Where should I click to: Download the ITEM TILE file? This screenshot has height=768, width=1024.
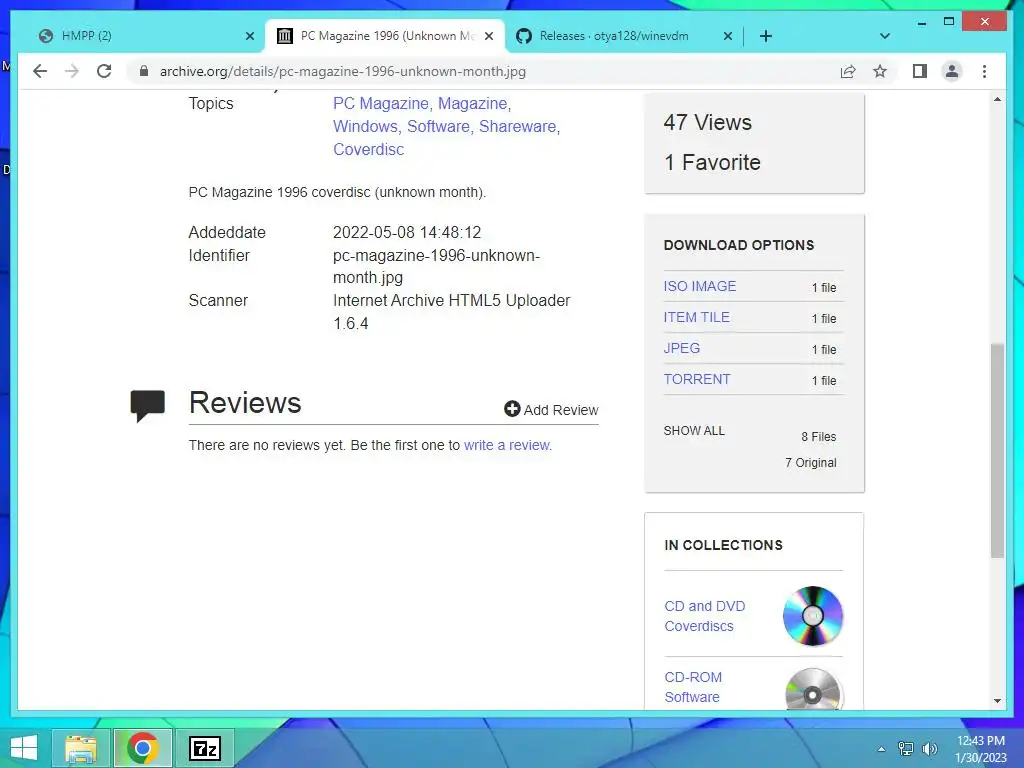coord(696,317)
